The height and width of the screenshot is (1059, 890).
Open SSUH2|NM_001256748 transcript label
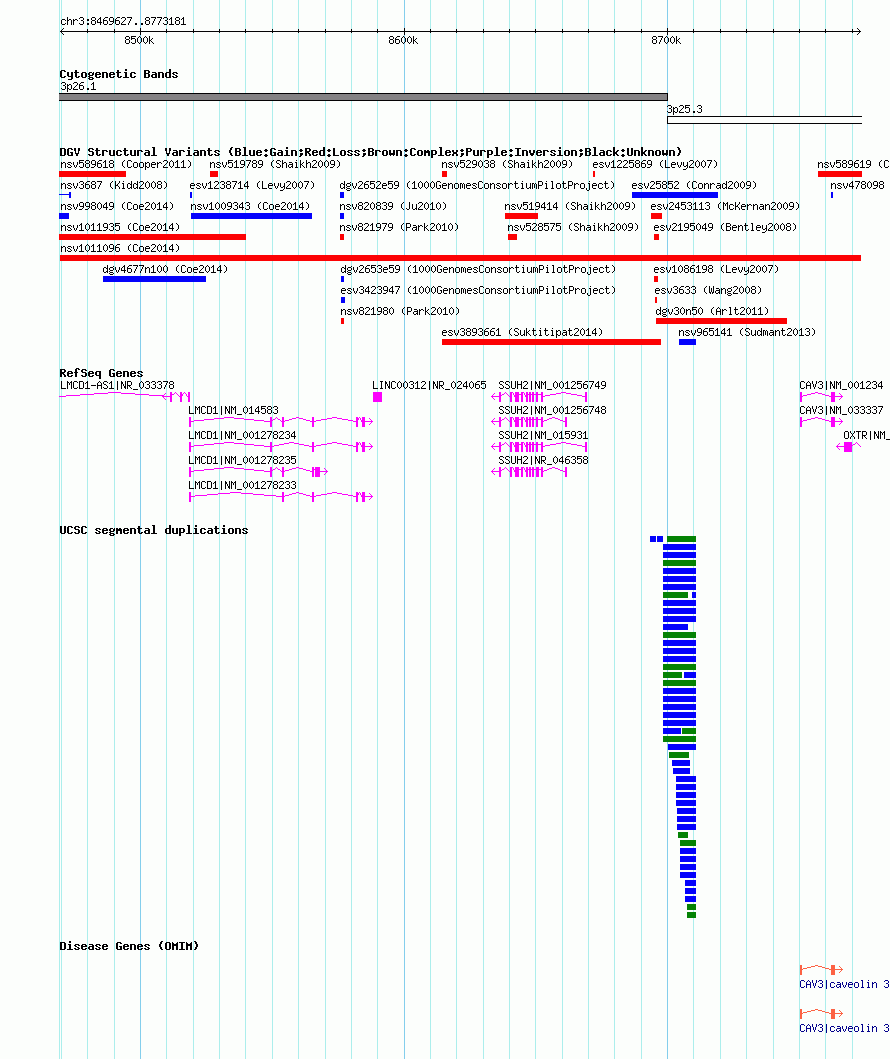pyautogui.click(x=552, y=410)
